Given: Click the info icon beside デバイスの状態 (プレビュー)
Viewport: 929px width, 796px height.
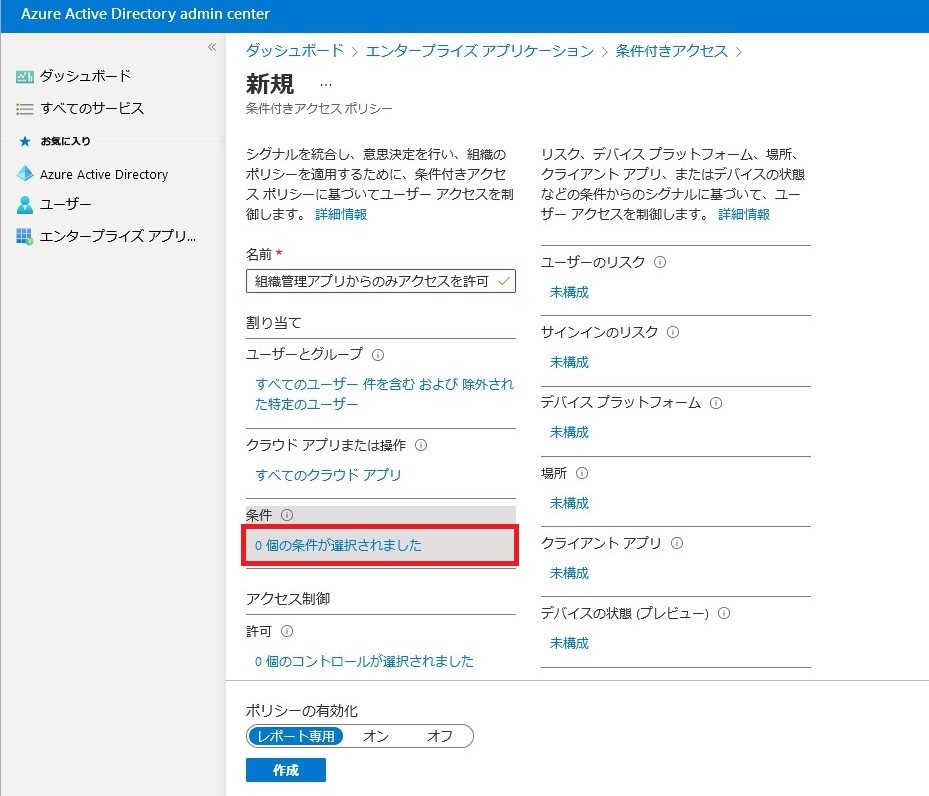Looking at the screenshot, I should point(723,612).
